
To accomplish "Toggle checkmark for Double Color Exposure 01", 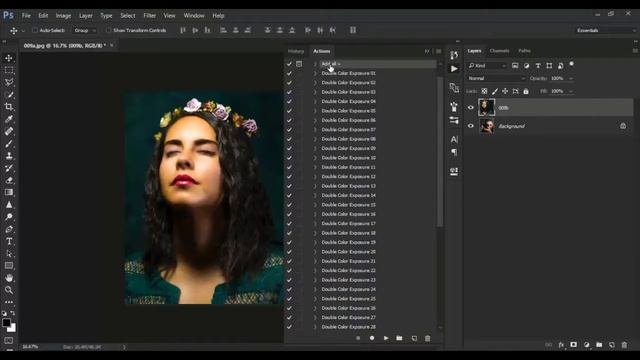I will coord(289,73).
